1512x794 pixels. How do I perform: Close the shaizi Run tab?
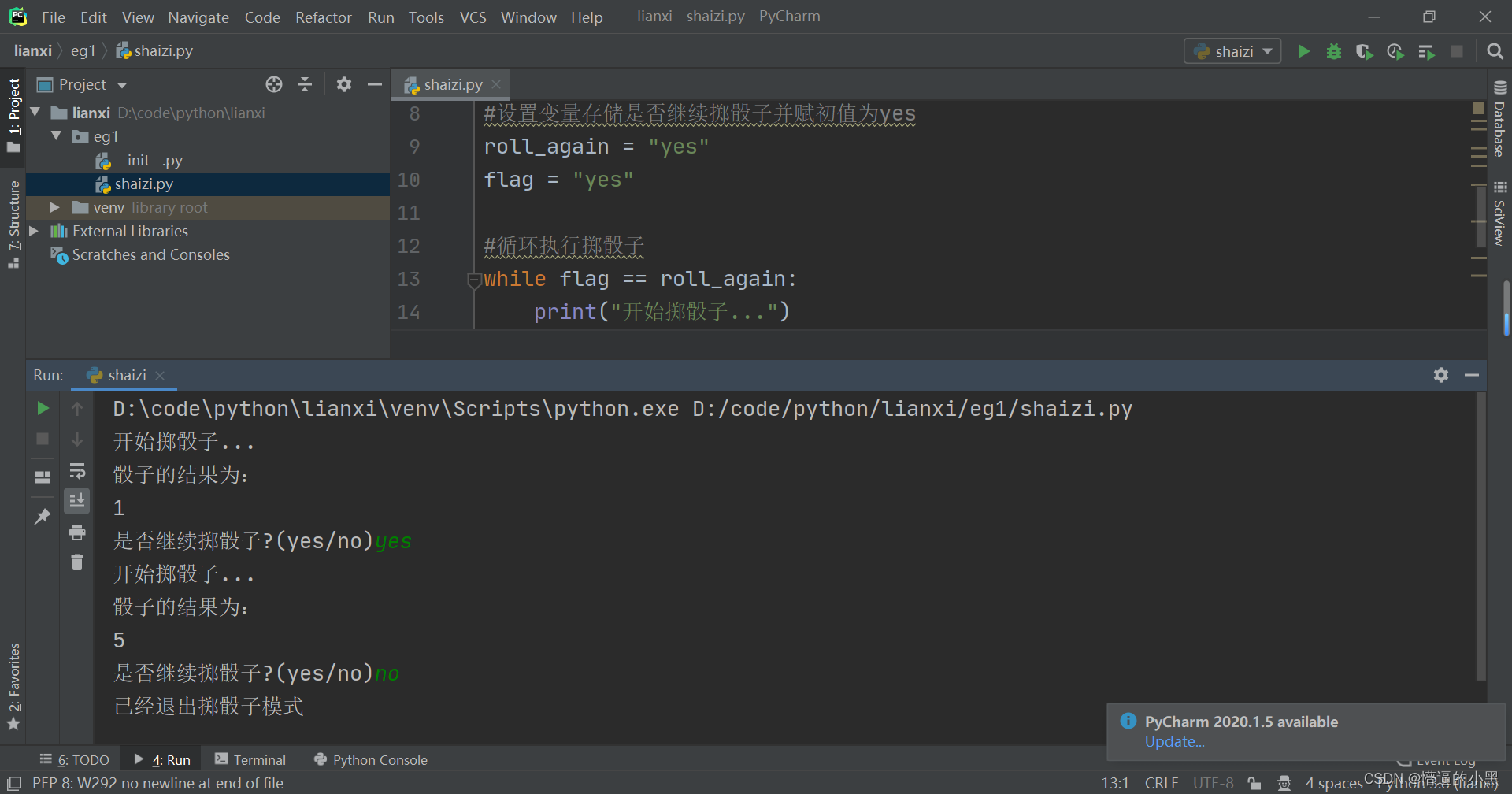pos(160,375)
